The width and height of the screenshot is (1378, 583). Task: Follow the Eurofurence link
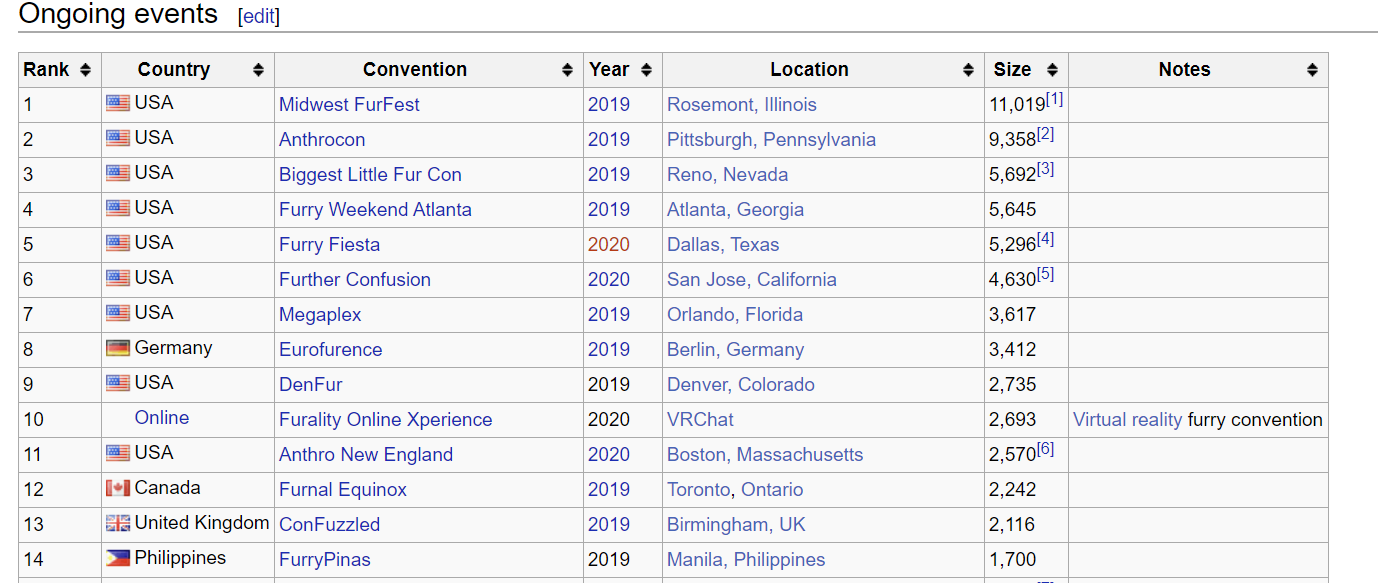coord(330,350)
